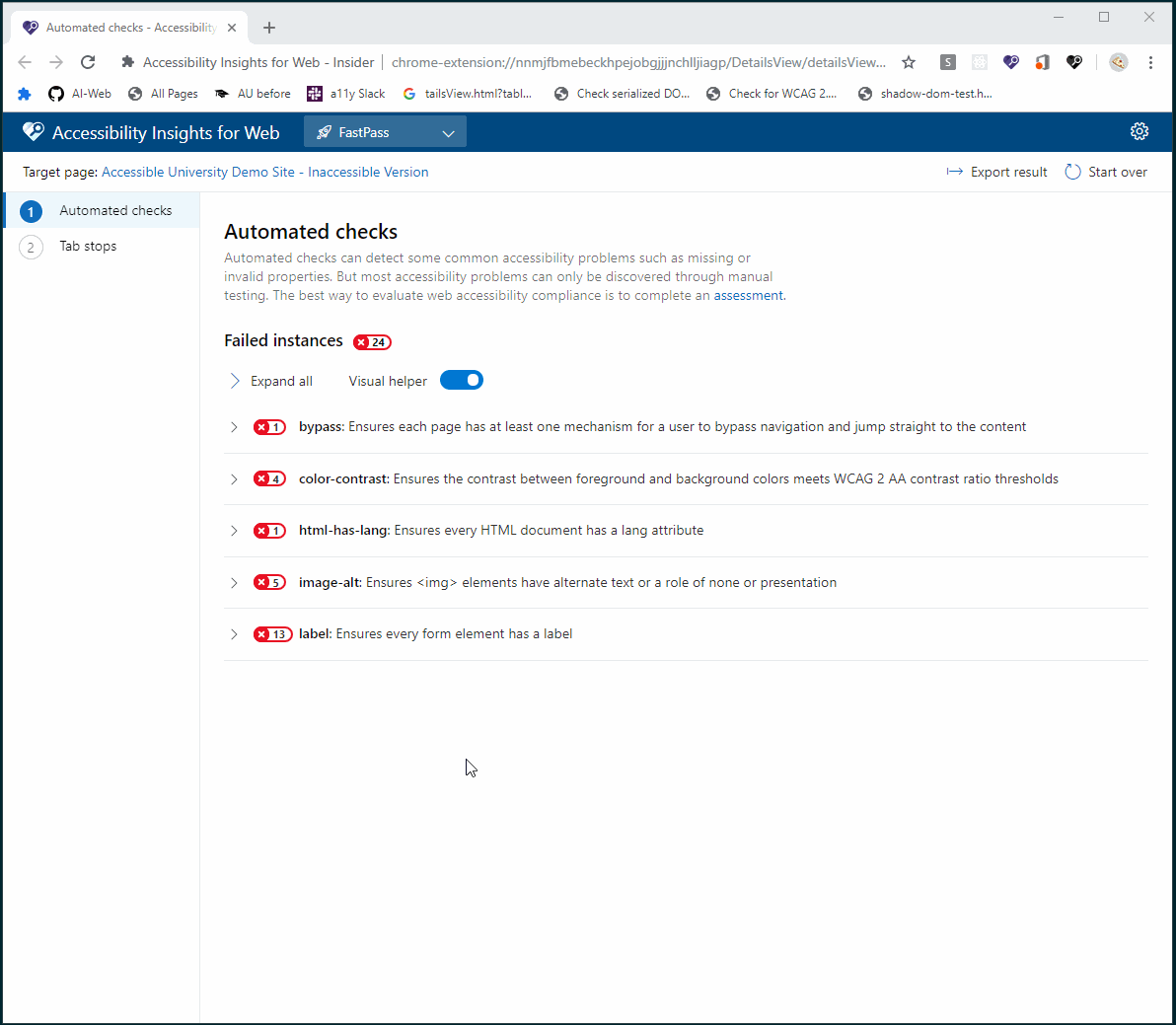Open the a11y Slack bookmark
The height and width of the screenshot is (1025, 1176).
pyautogui.click(x=345, y=94)
